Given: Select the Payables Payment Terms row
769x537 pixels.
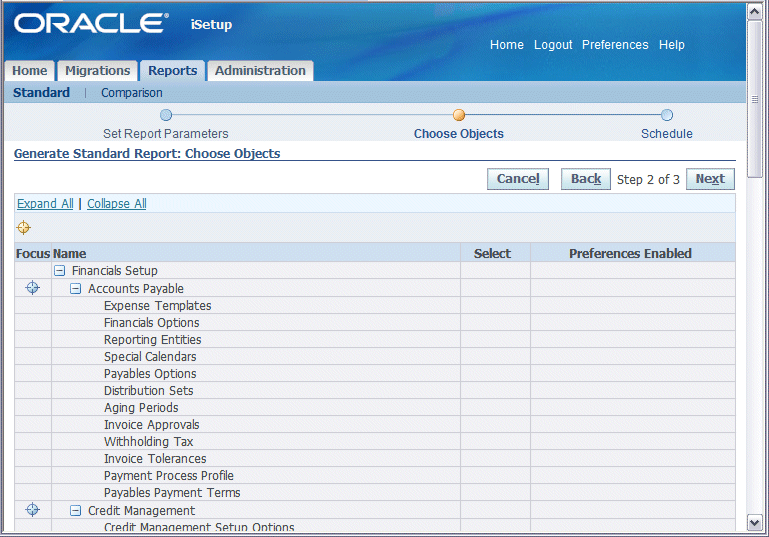Looking at the screenshot, I should 375,492.
